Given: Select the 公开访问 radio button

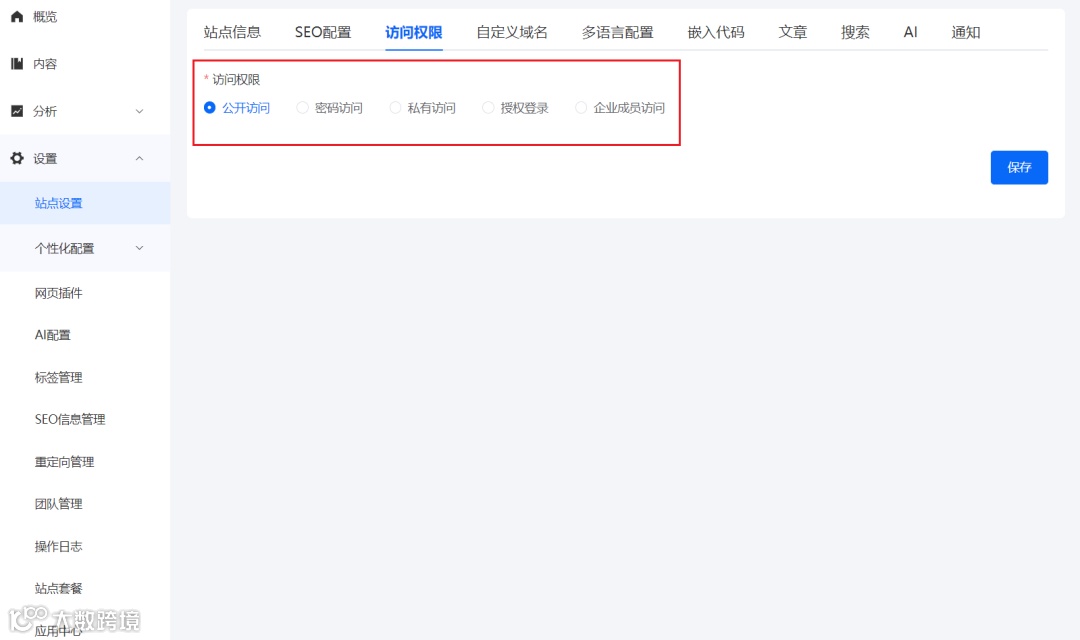Looking at the screenshot, I should coord(209,108).
